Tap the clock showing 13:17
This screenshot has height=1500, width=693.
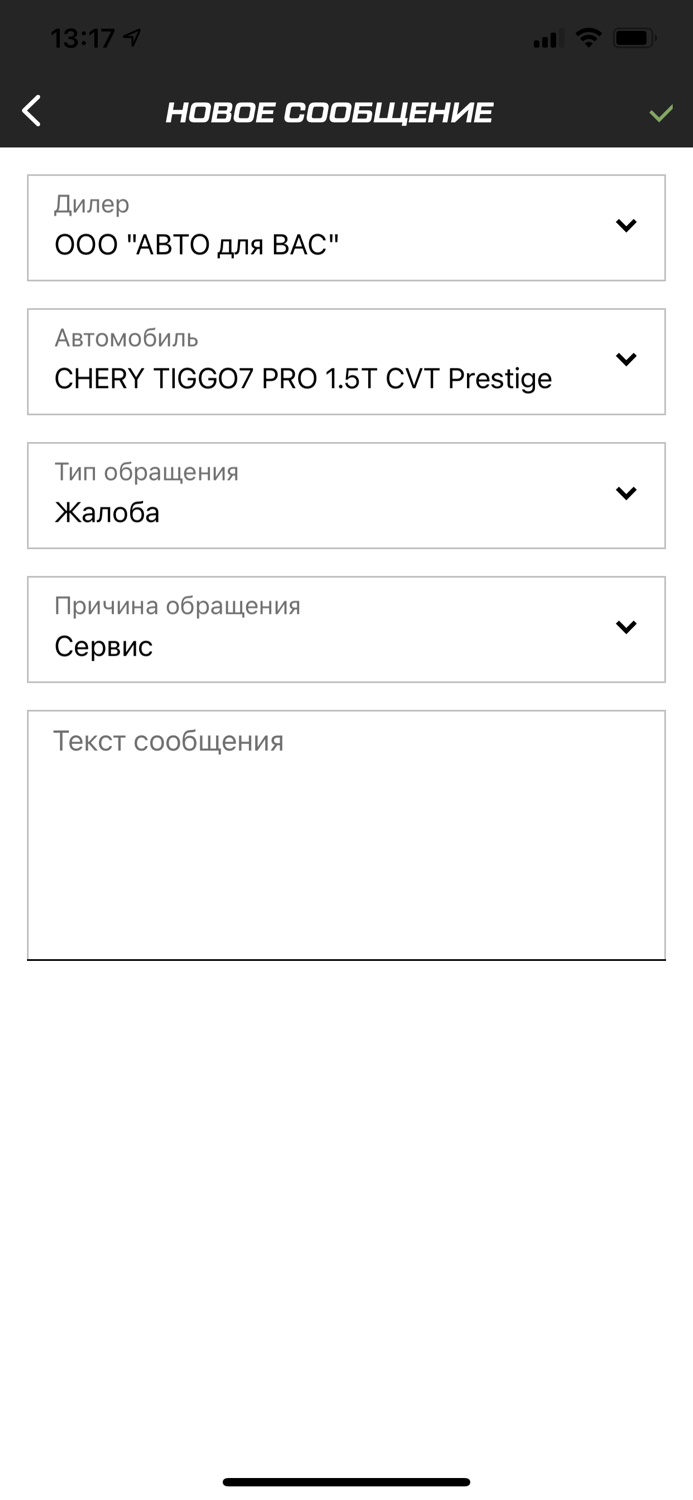click(x=84, y=37)
